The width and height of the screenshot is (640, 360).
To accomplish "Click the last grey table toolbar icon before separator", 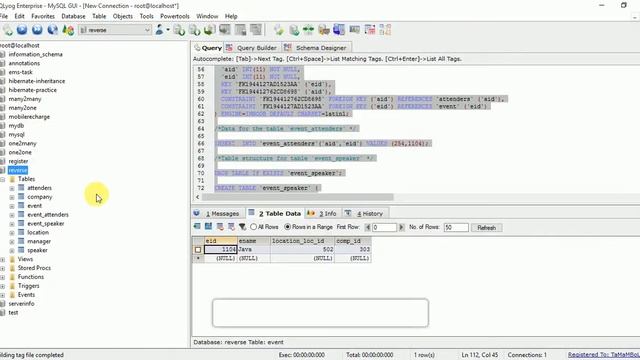I will pyautogui.click(x=256, y=29).
